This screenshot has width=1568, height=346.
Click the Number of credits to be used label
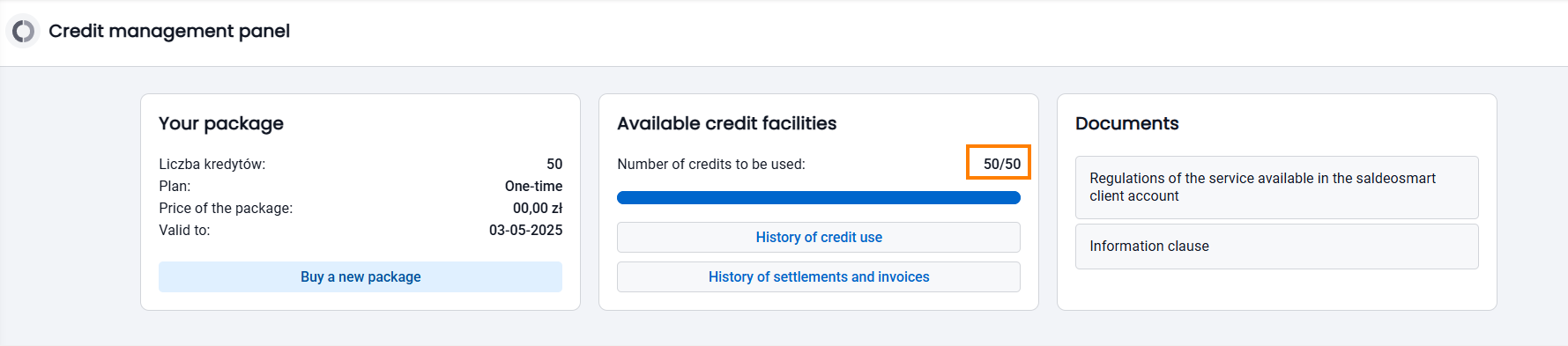tap(711, 164)
